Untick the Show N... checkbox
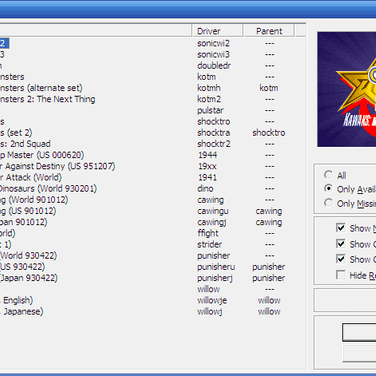The height and width of the screenshot is (376, 376). pyautogui.click(x=341, y=228)
